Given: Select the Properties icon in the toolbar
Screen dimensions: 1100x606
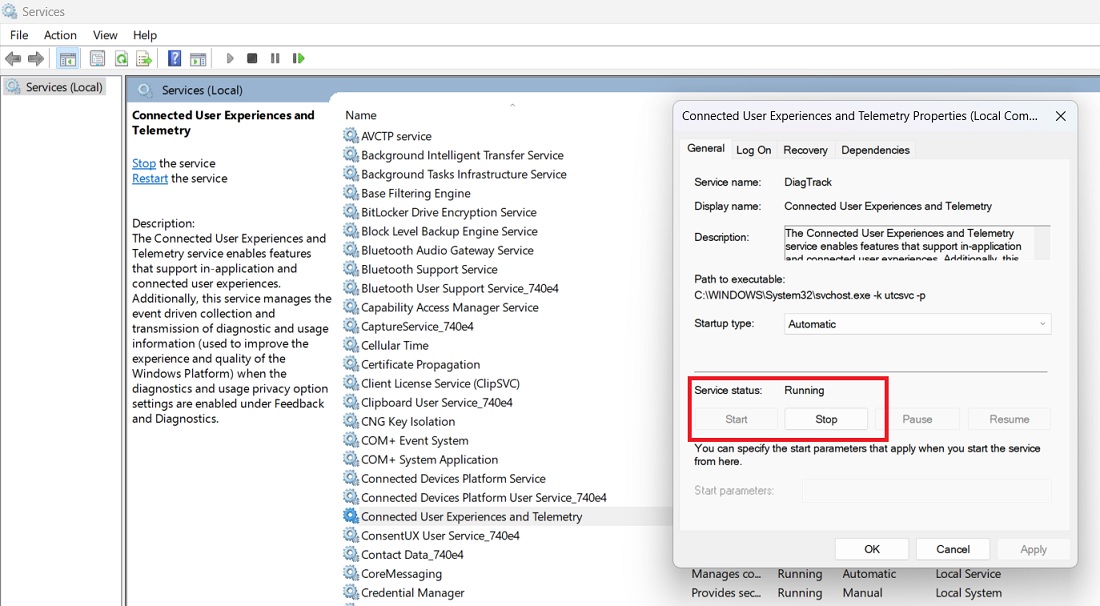Looking at the screenshot, I should point(97,58).
